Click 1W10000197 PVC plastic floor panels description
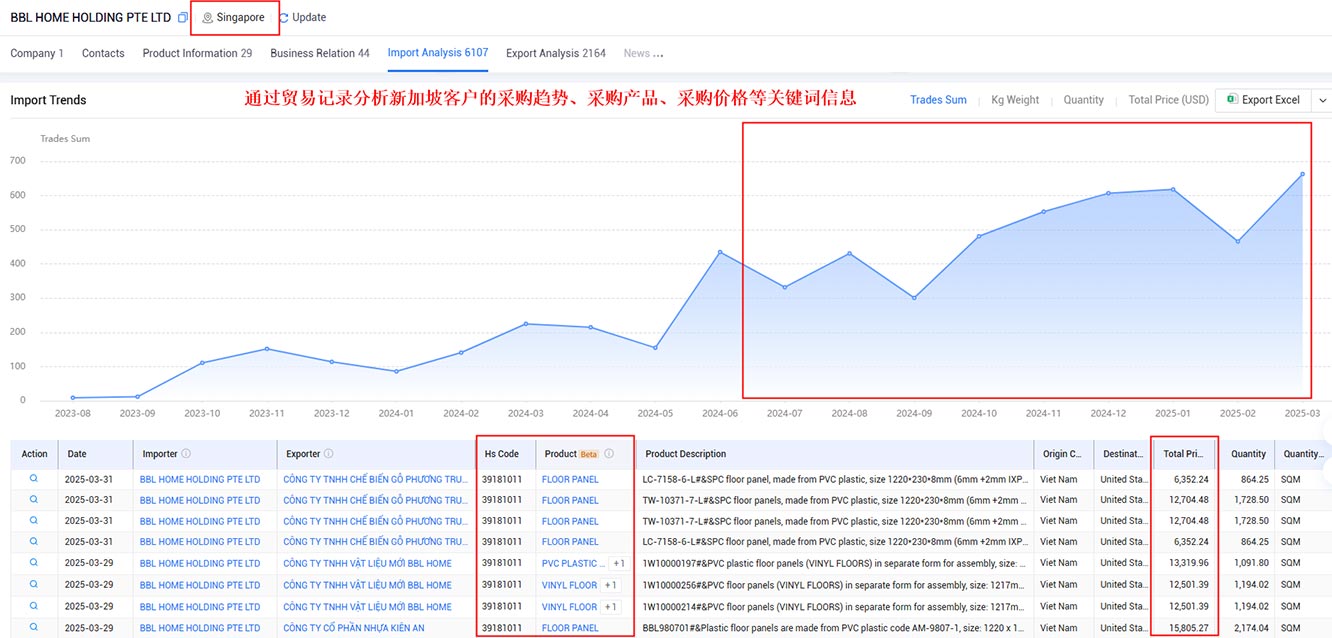 click(835, 563)
